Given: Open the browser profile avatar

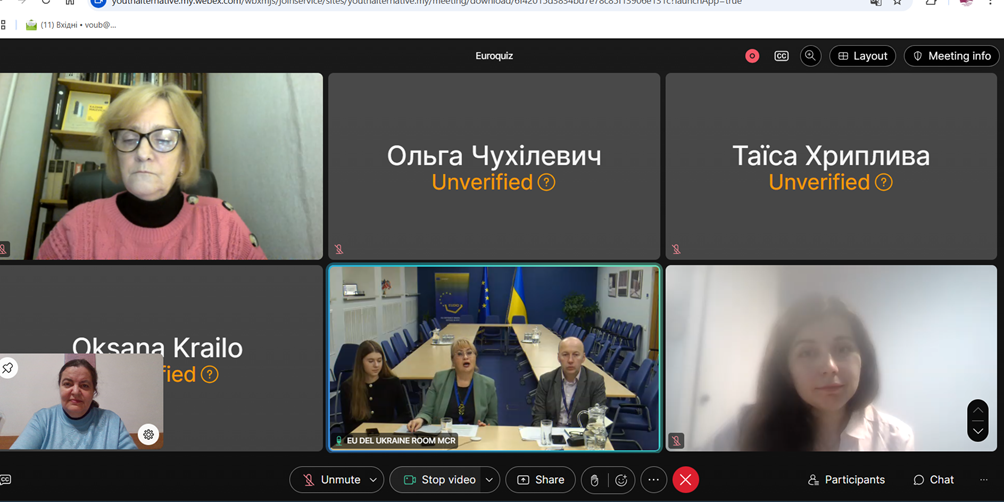Looking at the screenshot, I should pyautogui.click(x=966, y=2).
